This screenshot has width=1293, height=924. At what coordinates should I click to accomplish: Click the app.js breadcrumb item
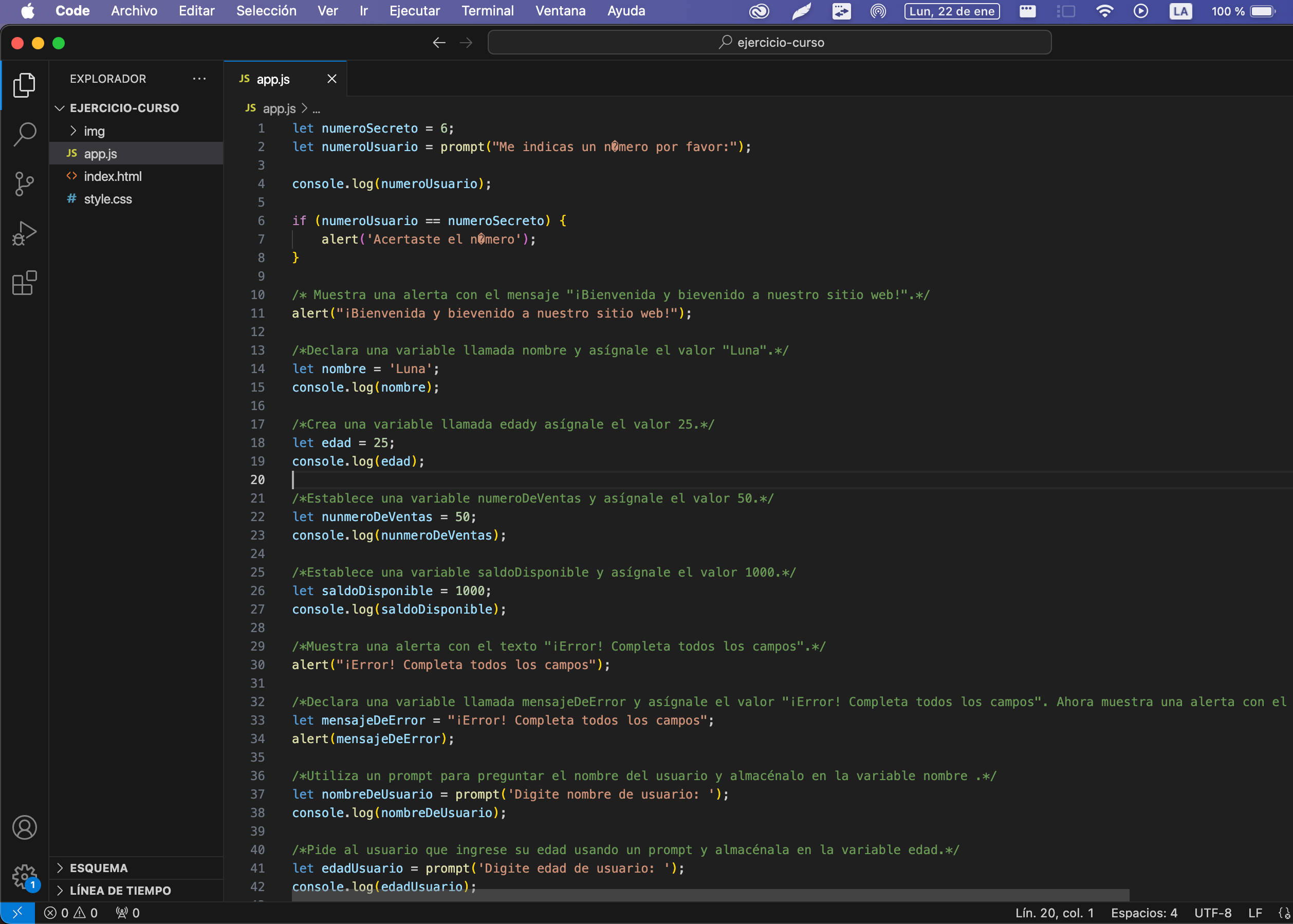tap(271, 108)
